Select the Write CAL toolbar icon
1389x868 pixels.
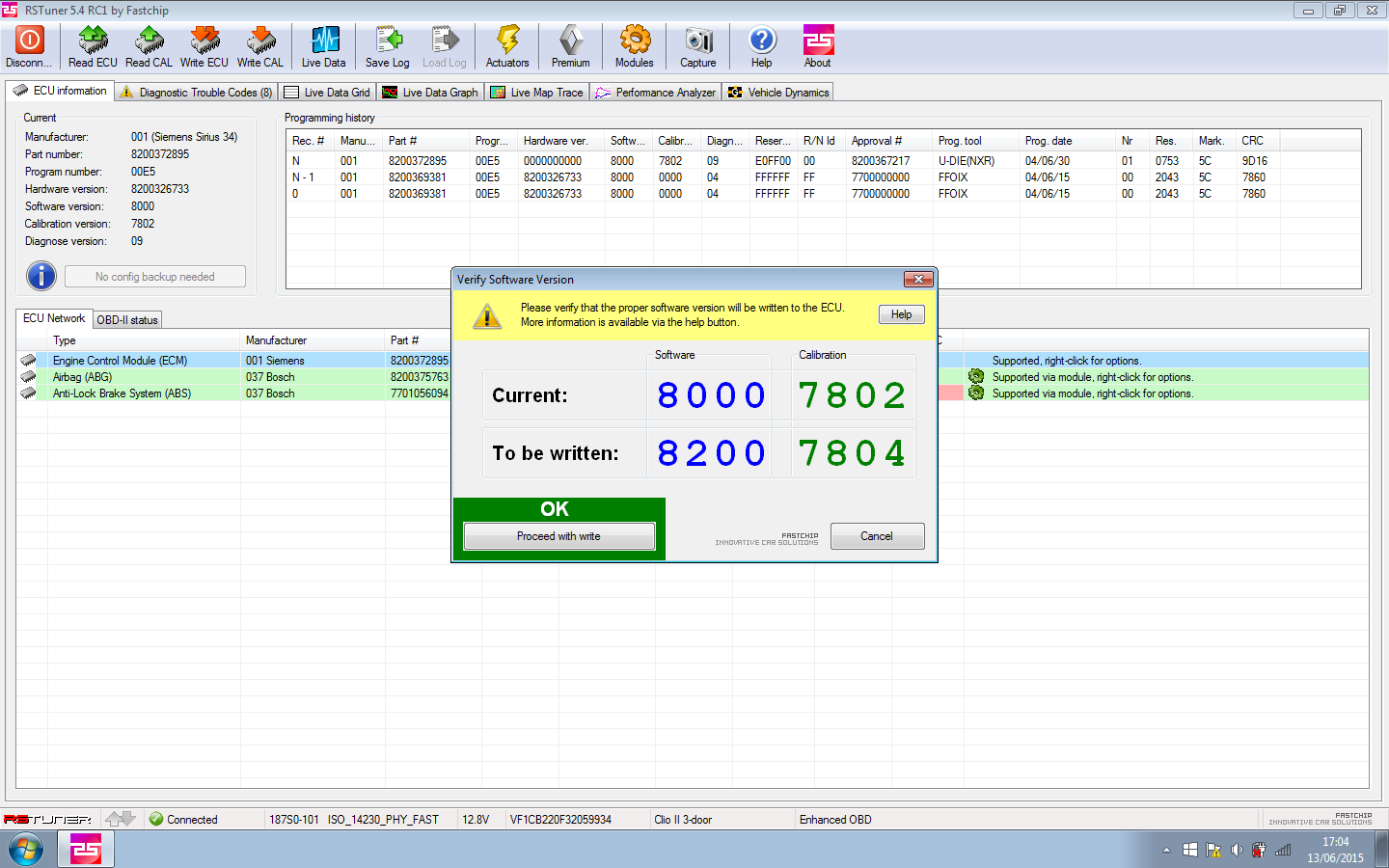pyautogui.click(x=260, y=41)
